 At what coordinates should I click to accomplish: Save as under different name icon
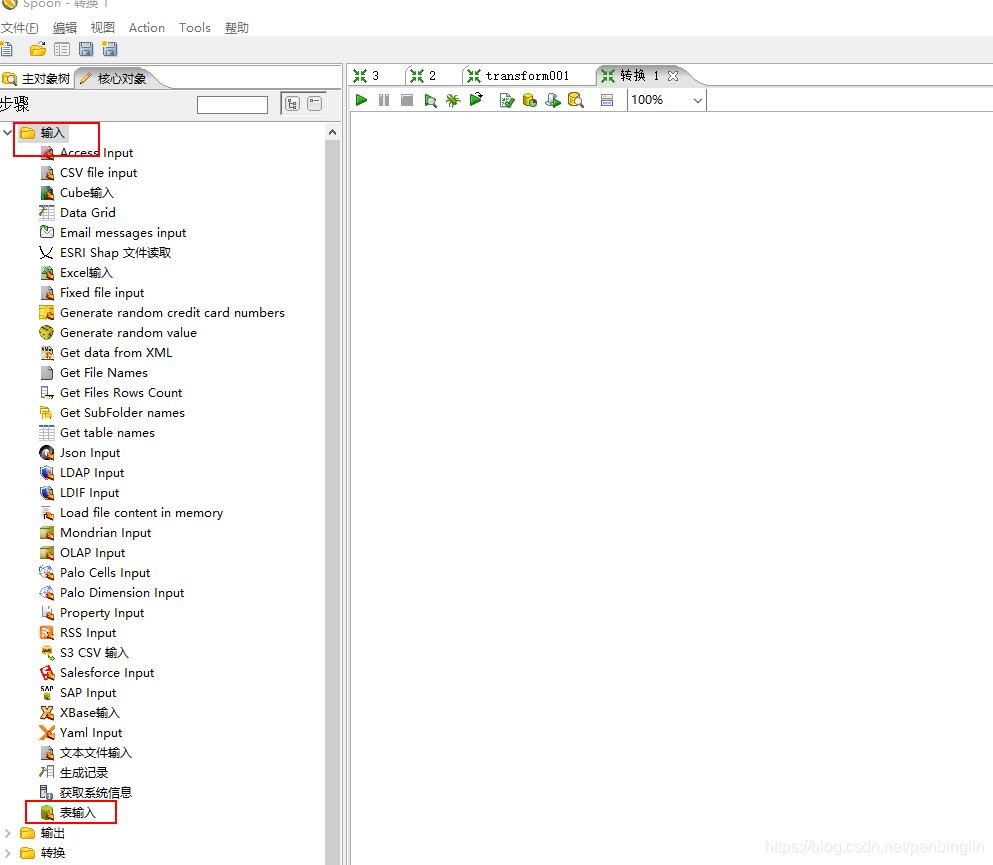[x=110, y=49]
